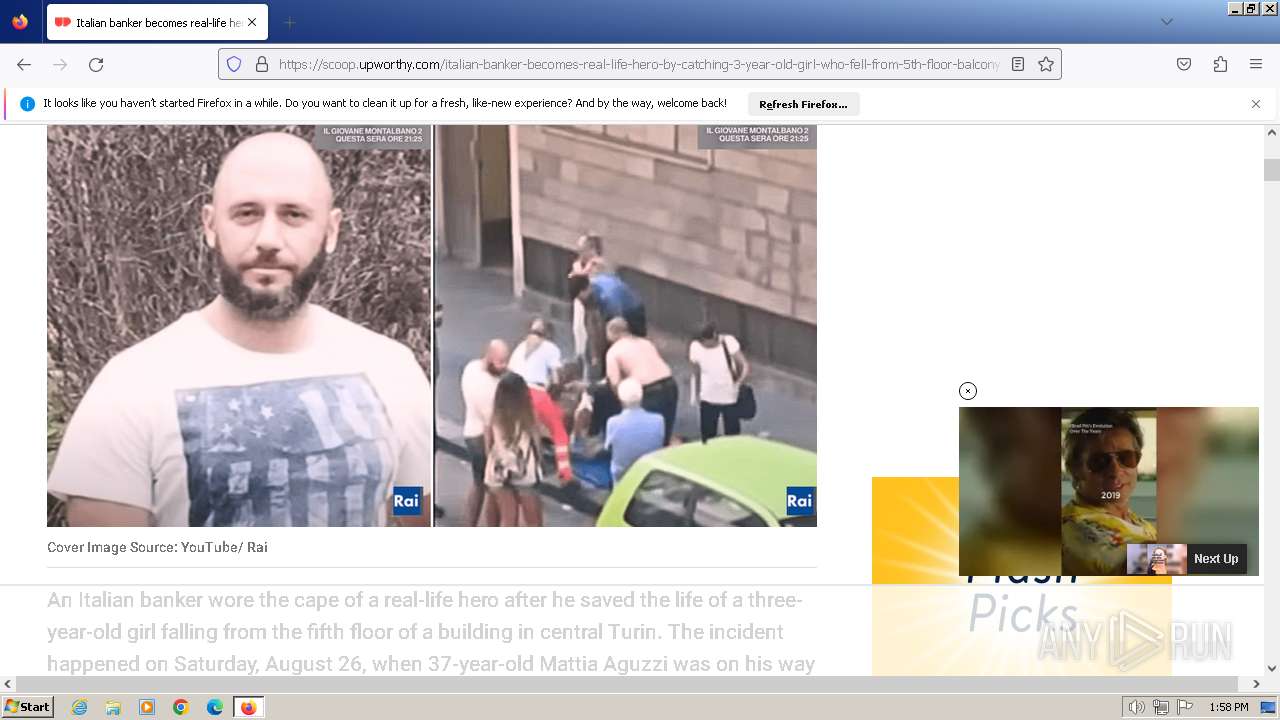This screenshot has width=1280, height=720.
Task: List all tabs dropdown arrow
Action: (1167, 22)
